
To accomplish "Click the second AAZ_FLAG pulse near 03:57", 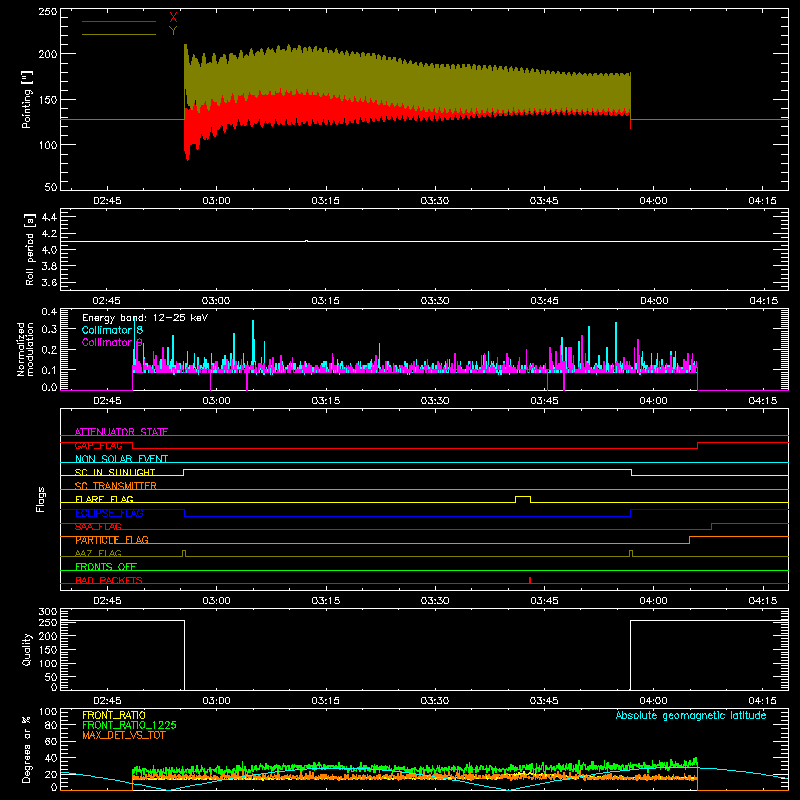I will point(631,553).
